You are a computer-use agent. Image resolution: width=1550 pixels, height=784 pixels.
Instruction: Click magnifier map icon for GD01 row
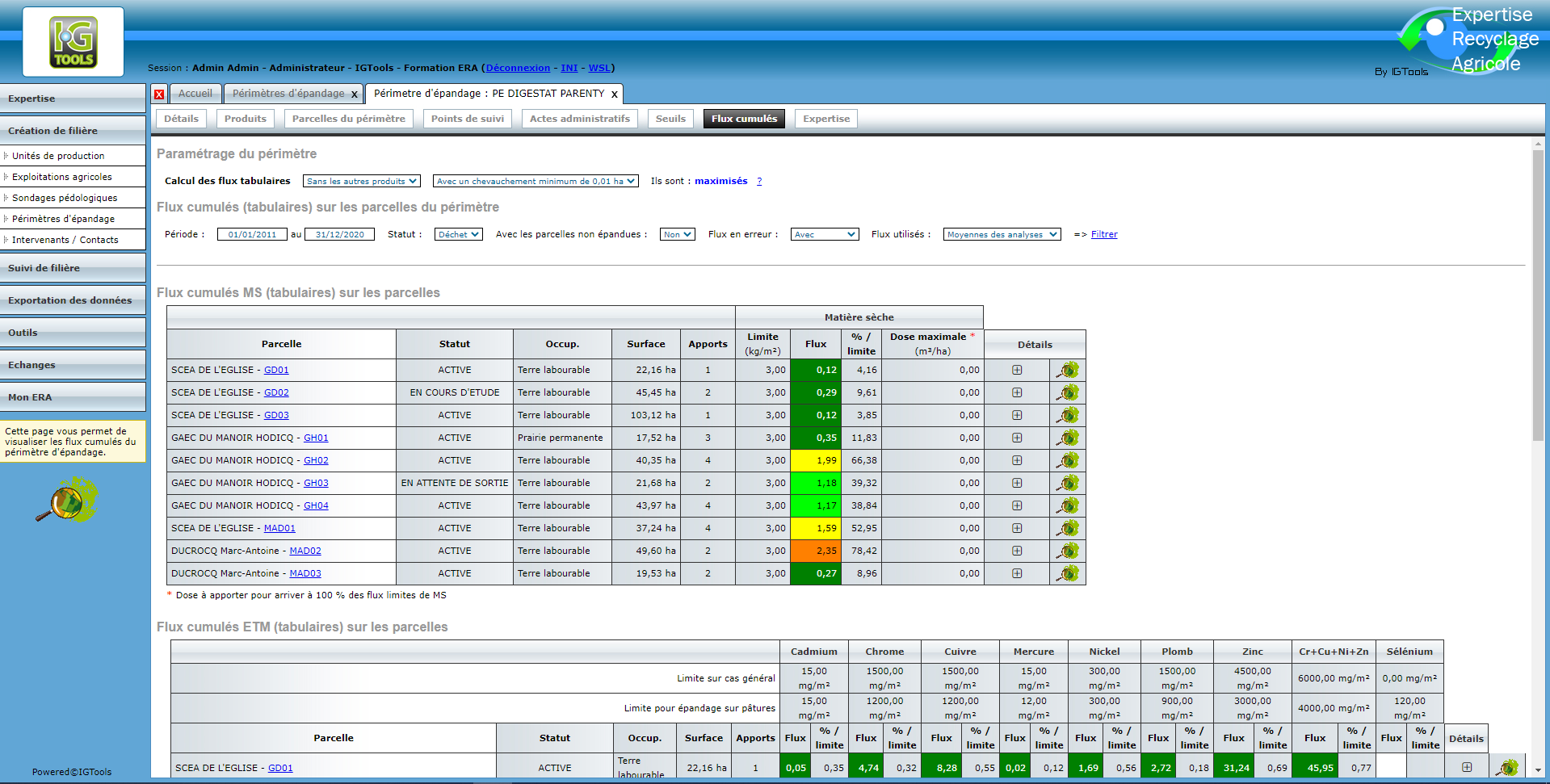[1068, 370]
